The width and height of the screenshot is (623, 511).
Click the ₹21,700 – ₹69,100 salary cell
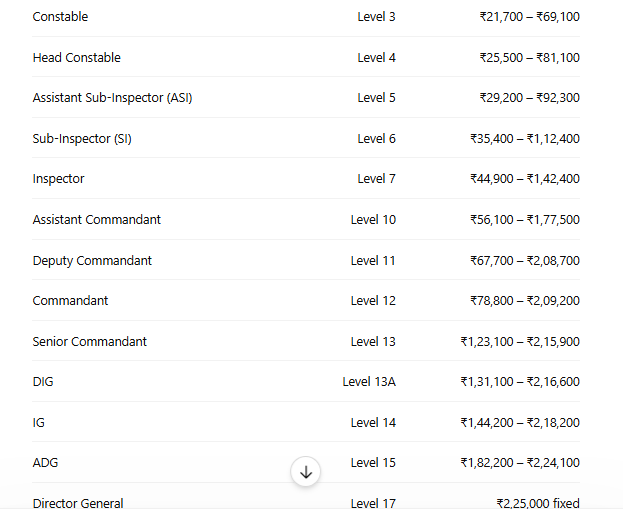(x=530, y=17)
